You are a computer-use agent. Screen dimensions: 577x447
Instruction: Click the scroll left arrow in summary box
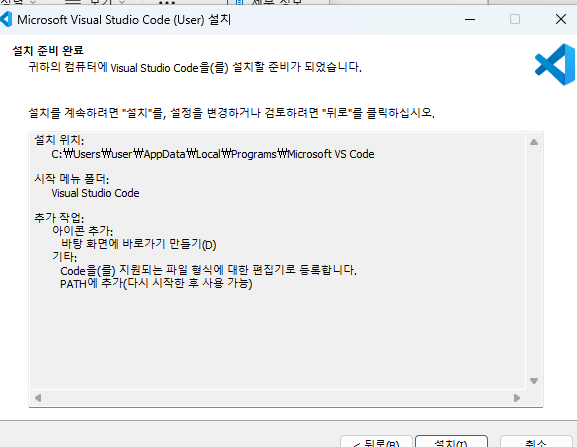tap(38, 398)
